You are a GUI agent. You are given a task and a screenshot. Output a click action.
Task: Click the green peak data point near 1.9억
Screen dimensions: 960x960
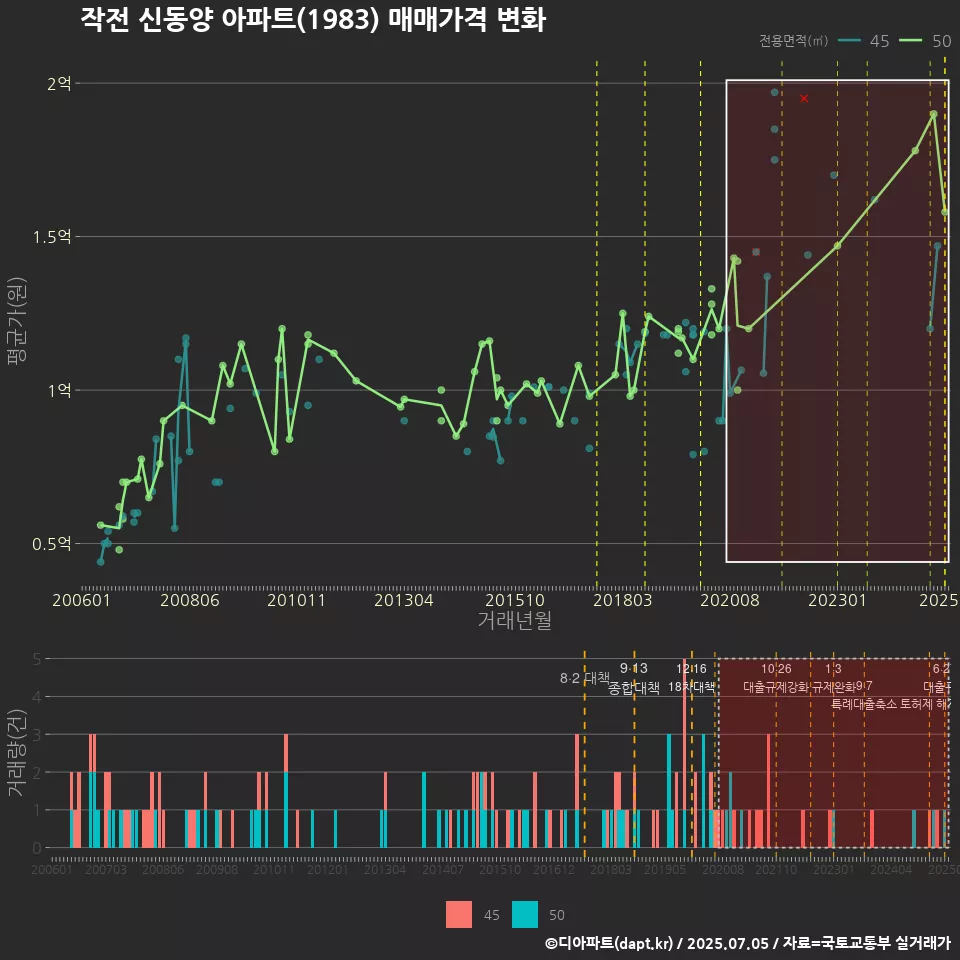click(934, 114)
